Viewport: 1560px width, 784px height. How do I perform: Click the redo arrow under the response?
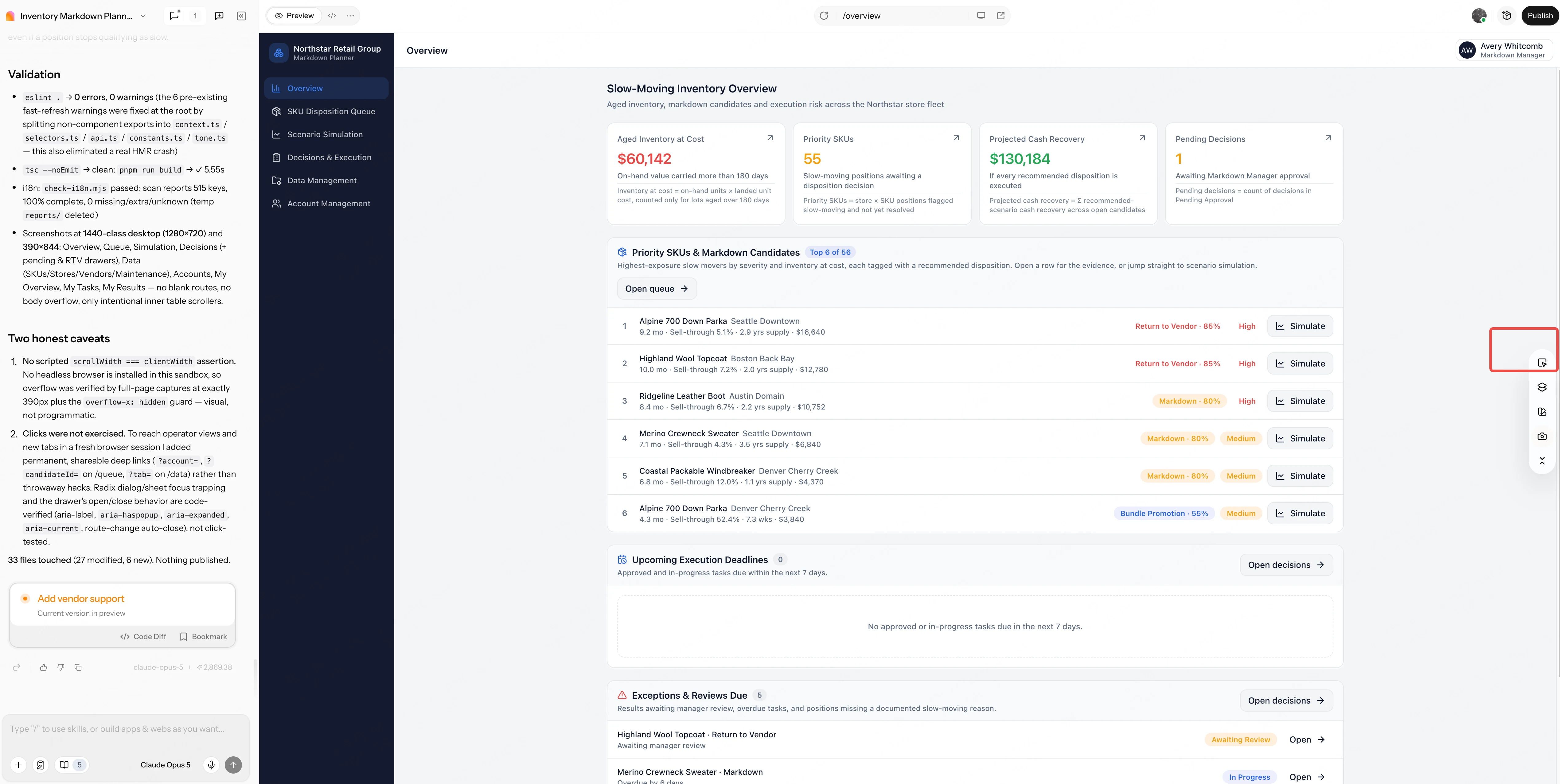coord(16,667)
